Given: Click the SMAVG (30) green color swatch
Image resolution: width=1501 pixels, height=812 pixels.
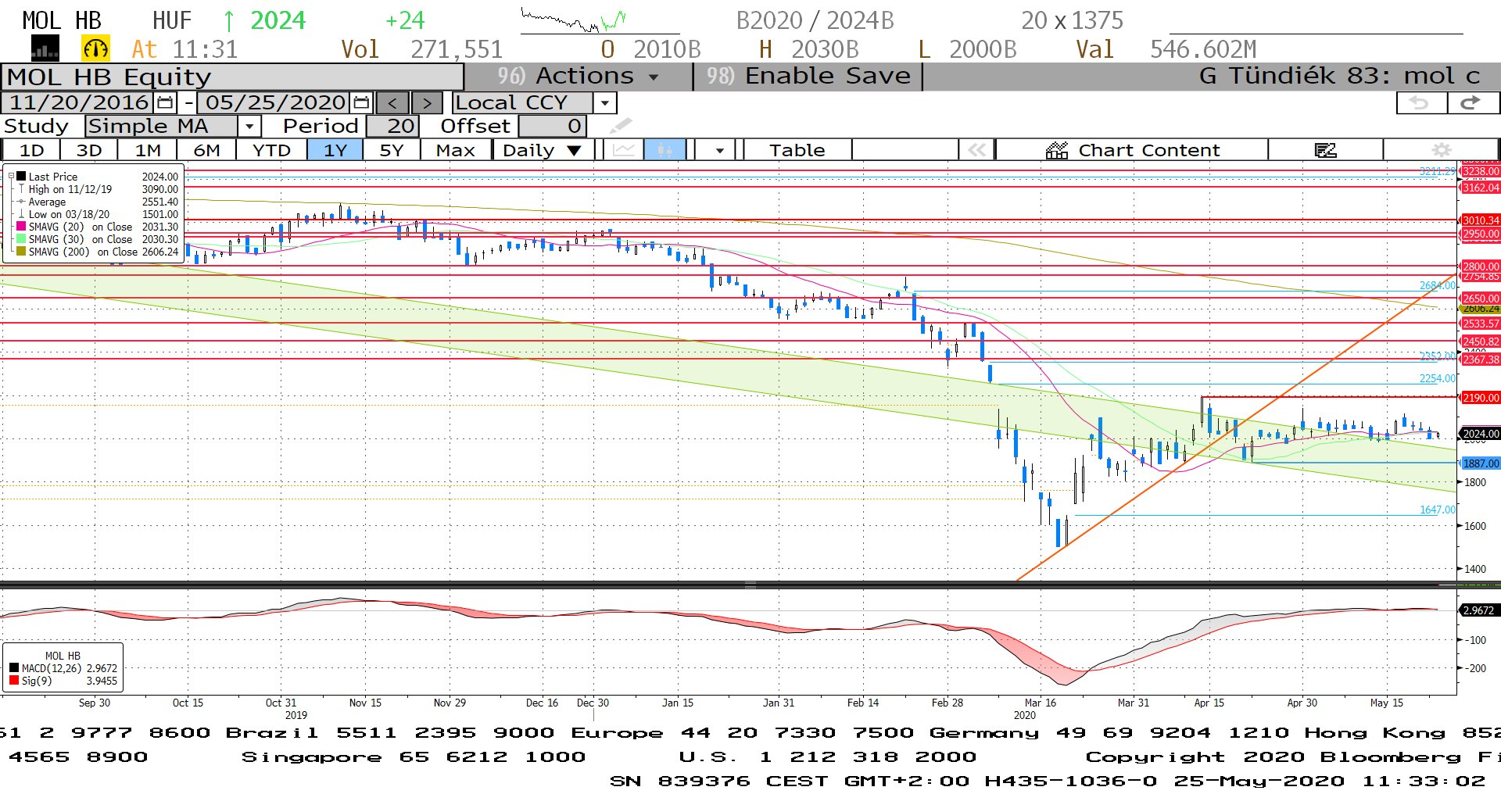Looking at the screenshot, I should [x=22, y=239].
